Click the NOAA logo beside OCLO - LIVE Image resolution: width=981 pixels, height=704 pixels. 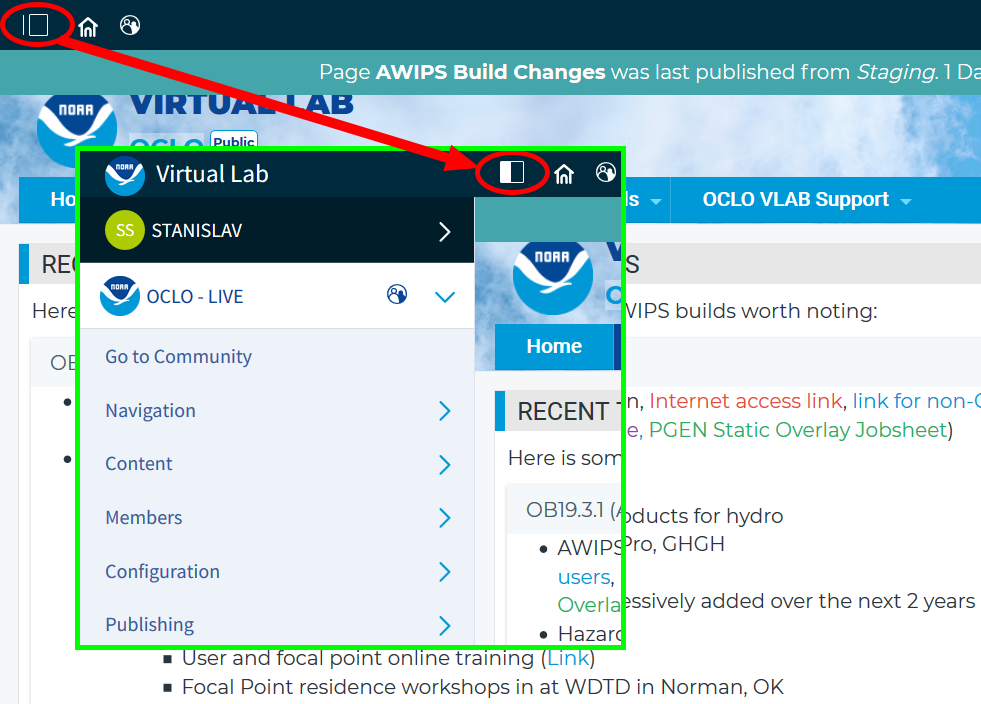pyautogui.click(x=119, y=296)
